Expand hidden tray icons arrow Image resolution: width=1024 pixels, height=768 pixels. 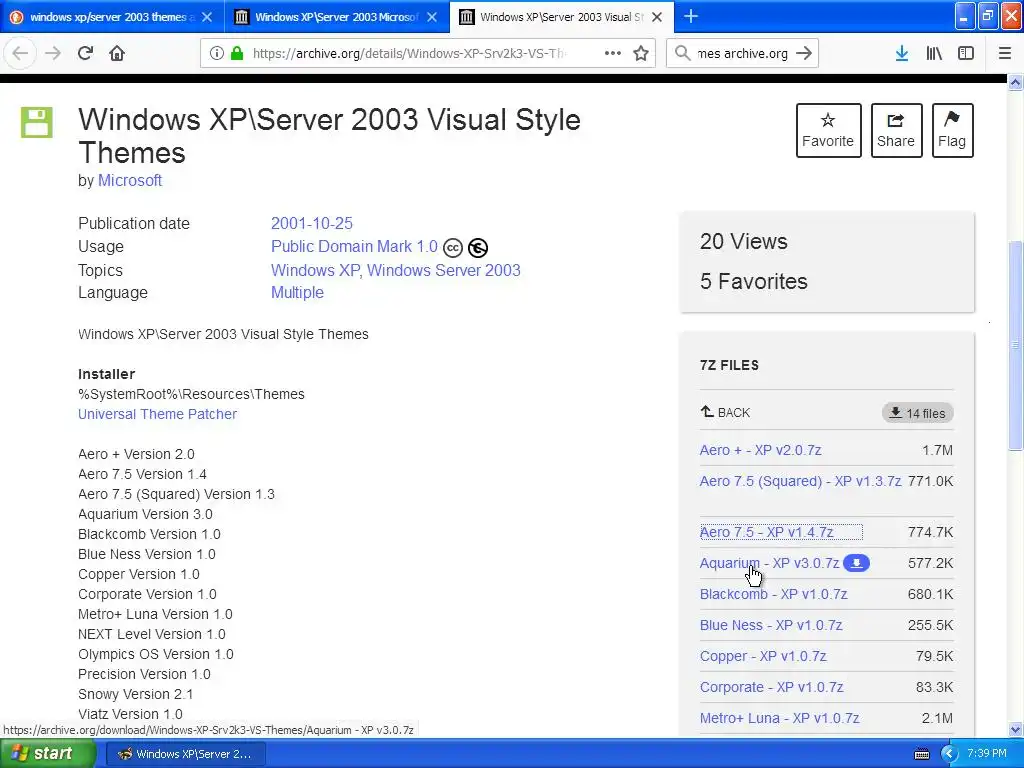[949, 754]
